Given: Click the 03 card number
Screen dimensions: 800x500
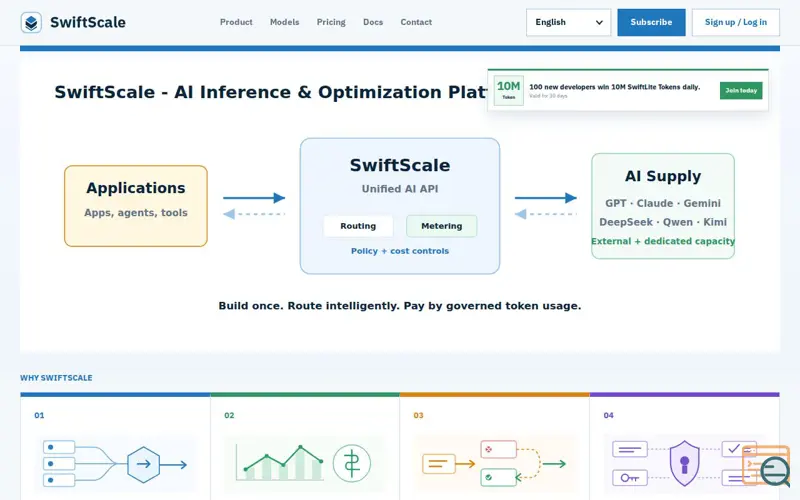Looking at the screenshot, I should tap(418, 415).
